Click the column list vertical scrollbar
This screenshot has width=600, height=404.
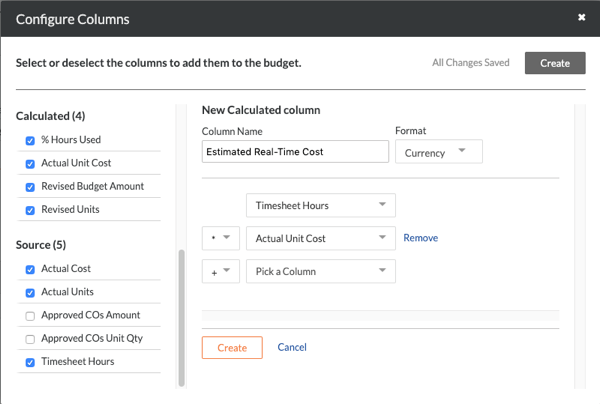pyautogui.click(x=181, y=318)
